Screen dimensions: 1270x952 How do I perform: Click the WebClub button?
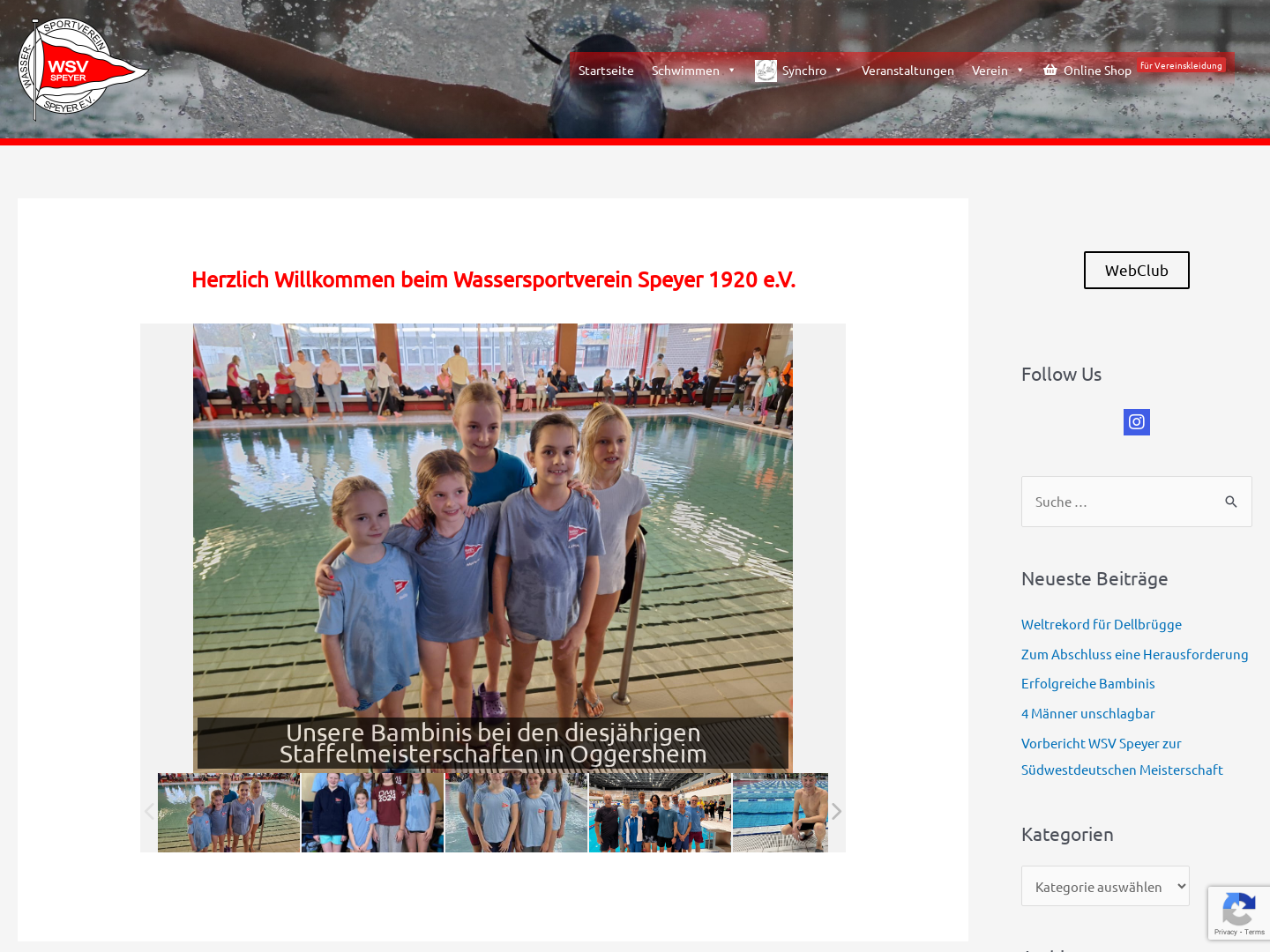(1137, 271)
